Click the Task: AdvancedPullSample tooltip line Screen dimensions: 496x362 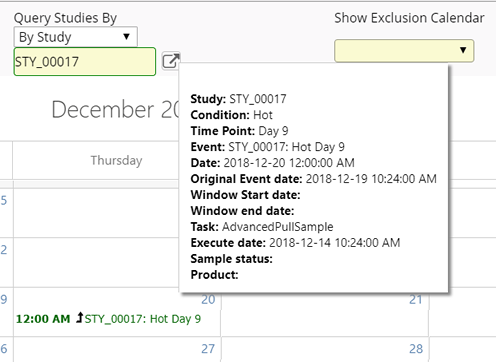[x=262, y=227]
